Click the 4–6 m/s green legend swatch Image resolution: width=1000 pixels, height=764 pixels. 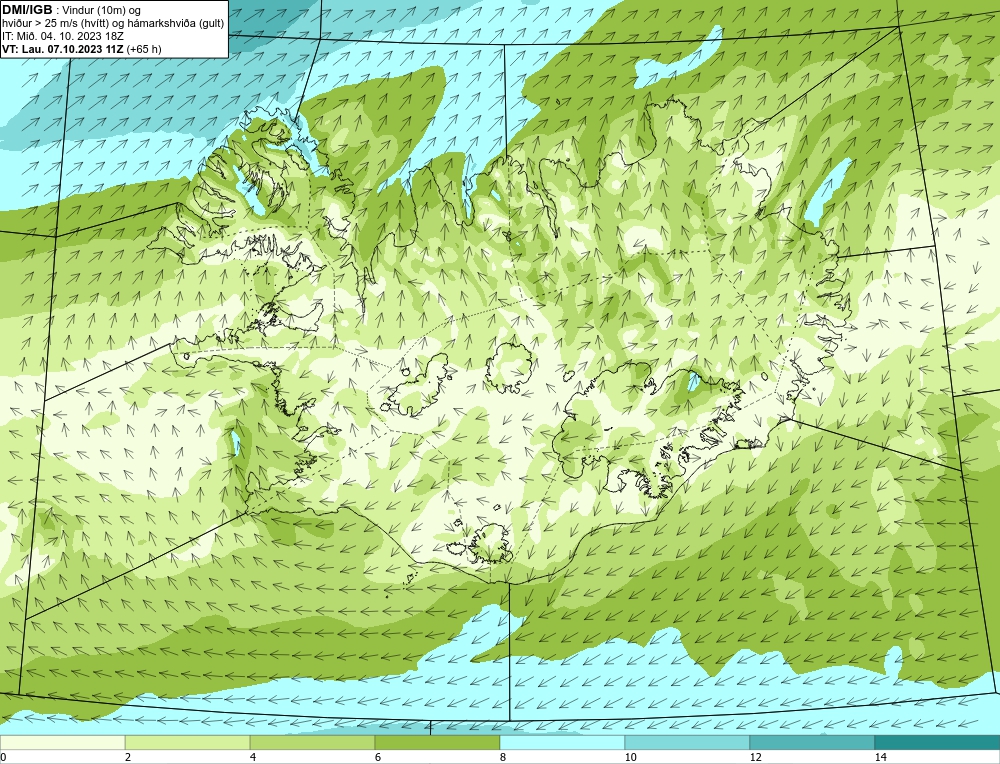tap(312, 742)
